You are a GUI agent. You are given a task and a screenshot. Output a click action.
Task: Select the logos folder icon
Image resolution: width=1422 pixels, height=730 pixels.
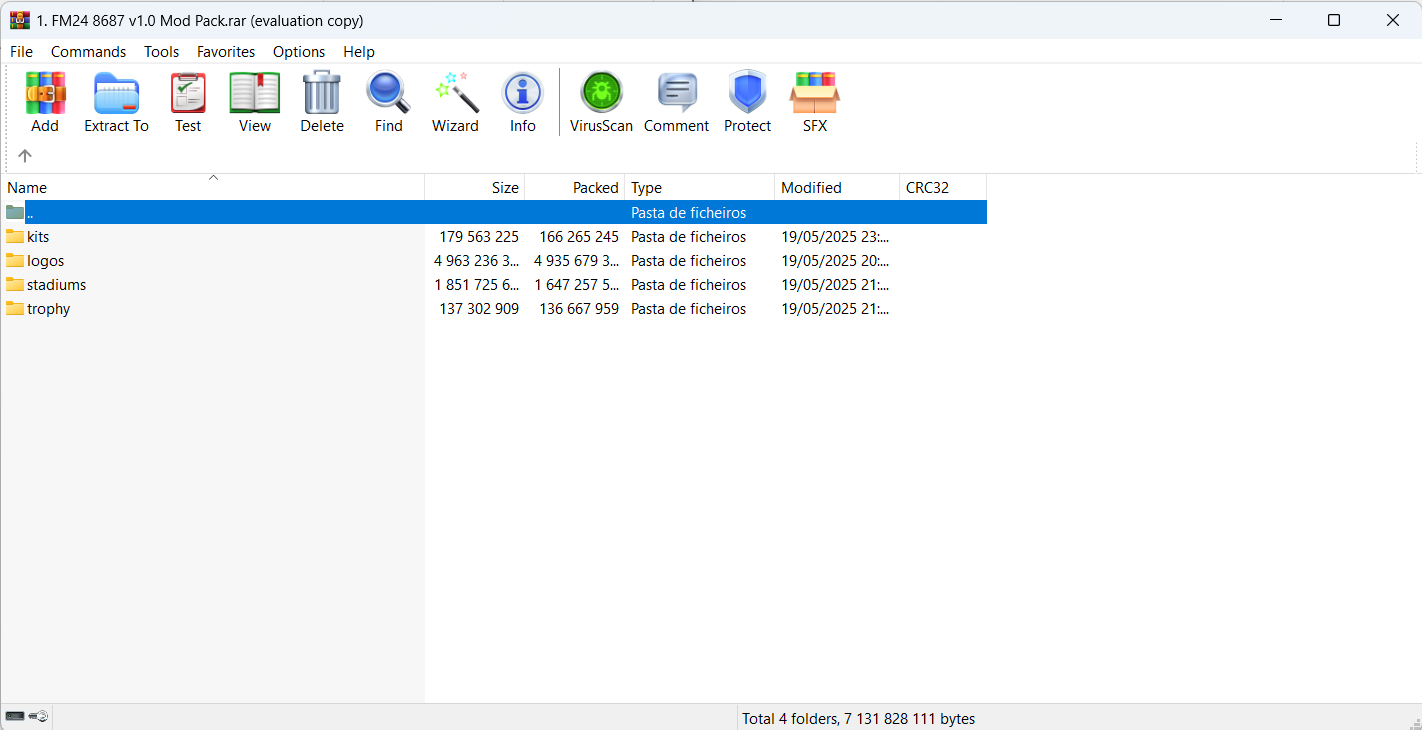click(x=15, y=261)
